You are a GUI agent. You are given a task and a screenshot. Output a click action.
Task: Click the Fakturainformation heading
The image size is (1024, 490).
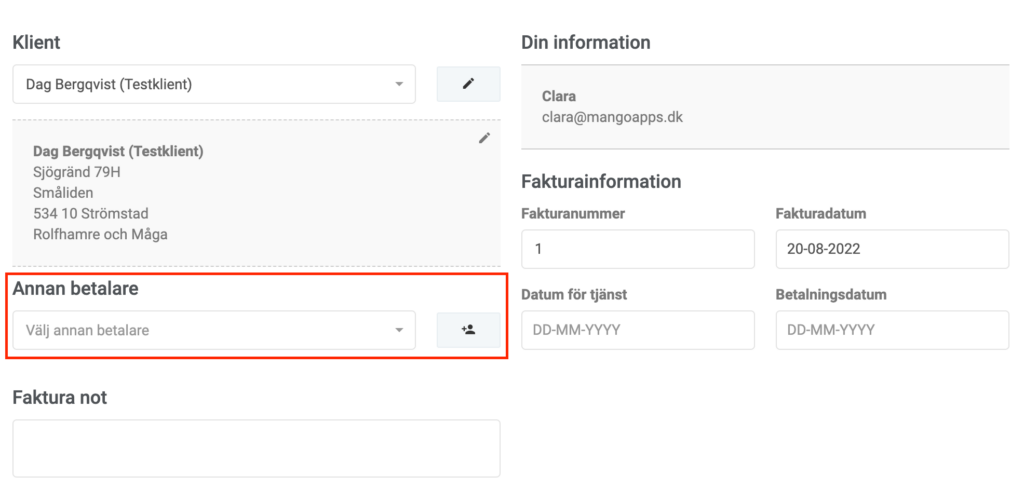(x=601, y=181)
